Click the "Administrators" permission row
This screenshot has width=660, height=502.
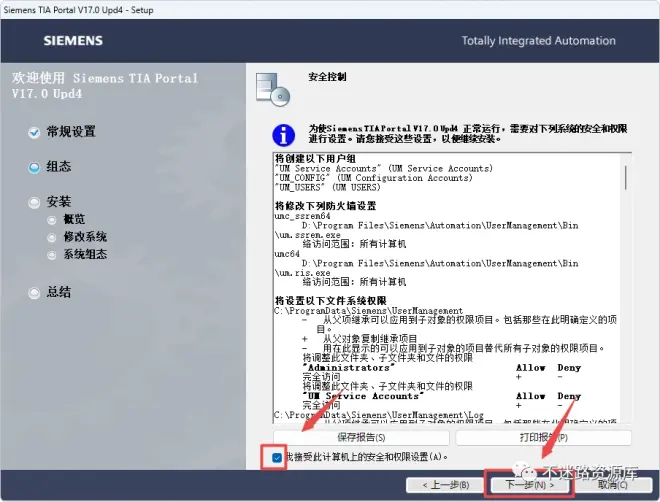[442, 367]
